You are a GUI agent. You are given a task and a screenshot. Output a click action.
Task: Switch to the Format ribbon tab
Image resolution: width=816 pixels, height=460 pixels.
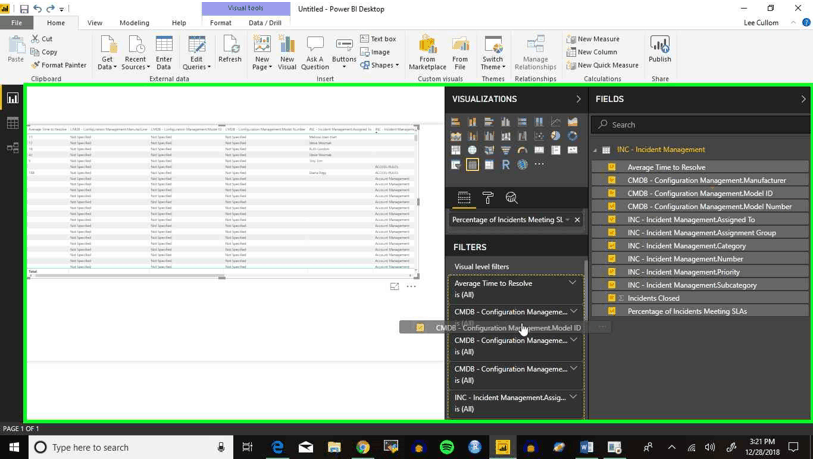pyautogui.click(x=221, y=23)
